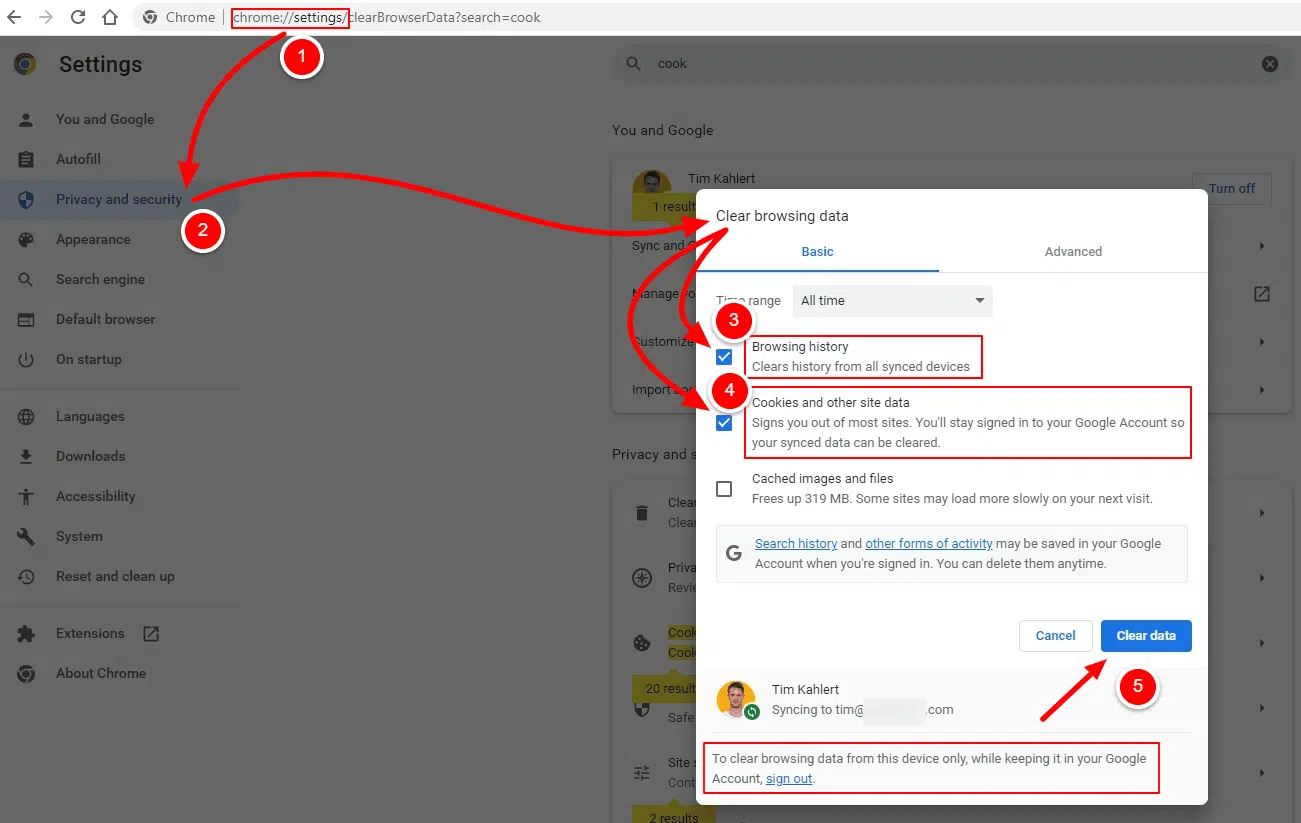Image resolution: width=1301 pixels, height=823 pixels.
Task: Open the Search history link
Action: [x=796, y=544]
